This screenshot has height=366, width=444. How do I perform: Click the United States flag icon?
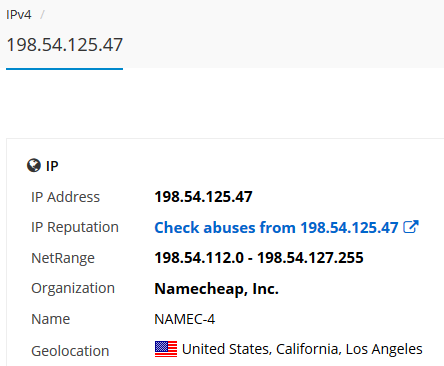pos(166,349)
